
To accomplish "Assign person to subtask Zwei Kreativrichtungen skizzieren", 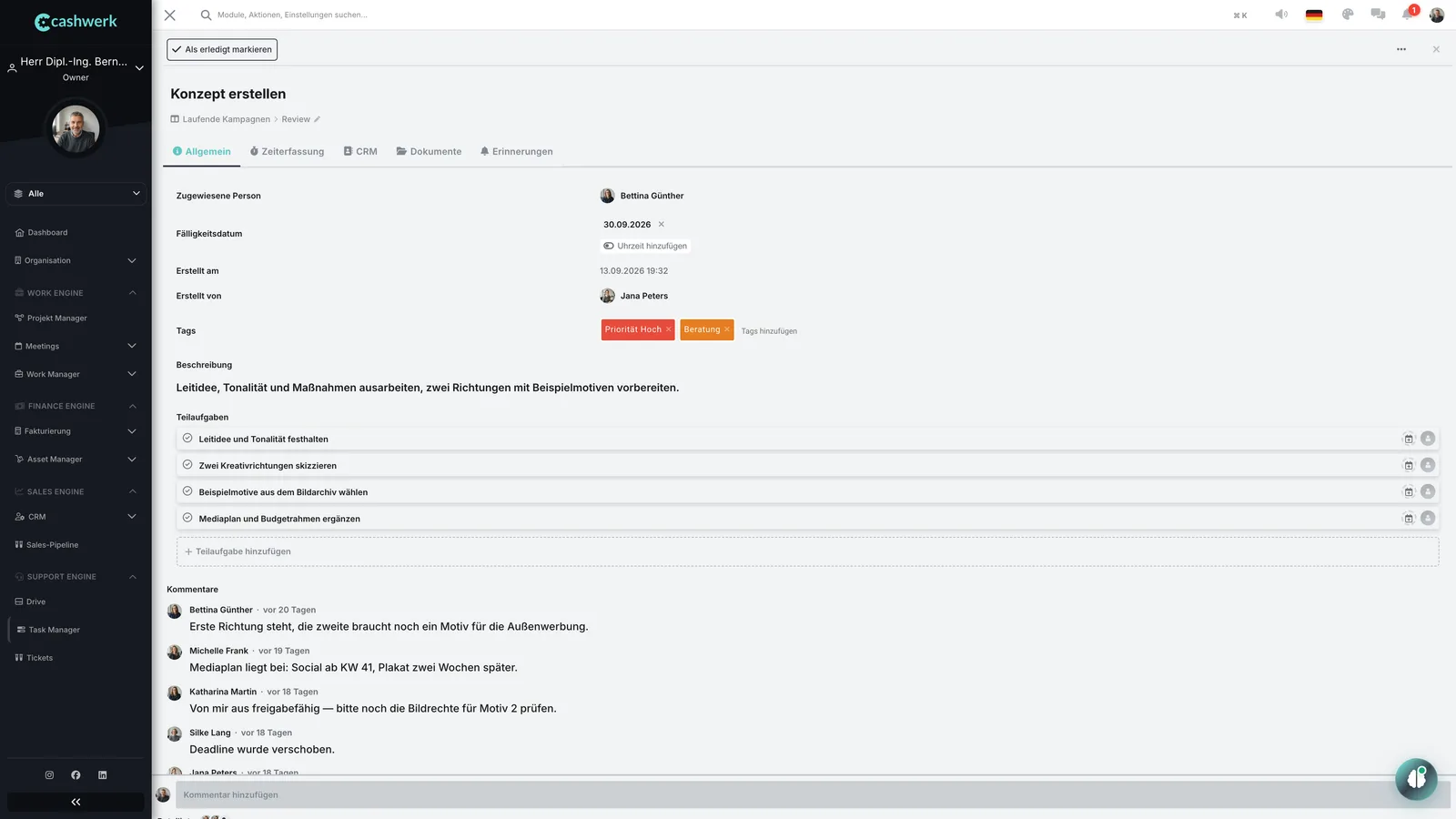I will pyautogui.click(x=1428, y=465).
